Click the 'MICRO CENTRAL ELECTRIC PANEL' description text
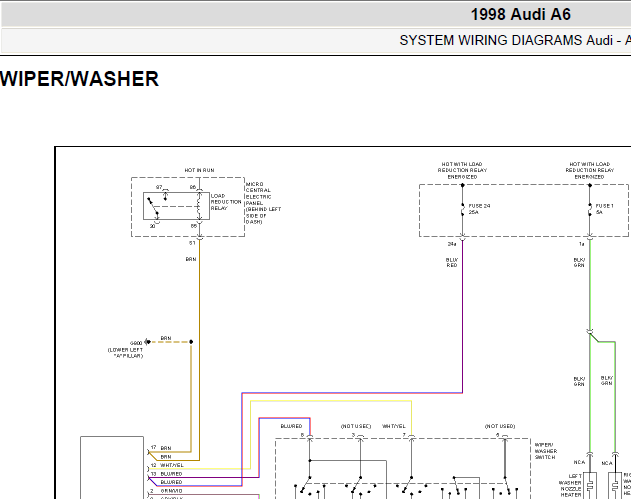This screenshot has width=631, height=499. [x=263, y=203]
